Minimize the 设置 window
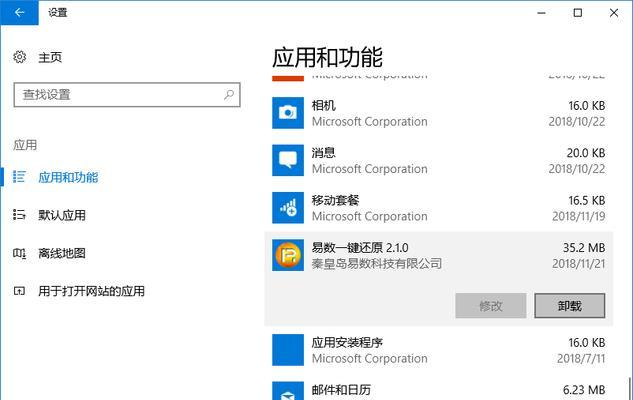The image size is (633, 400). tap(542, 13)
